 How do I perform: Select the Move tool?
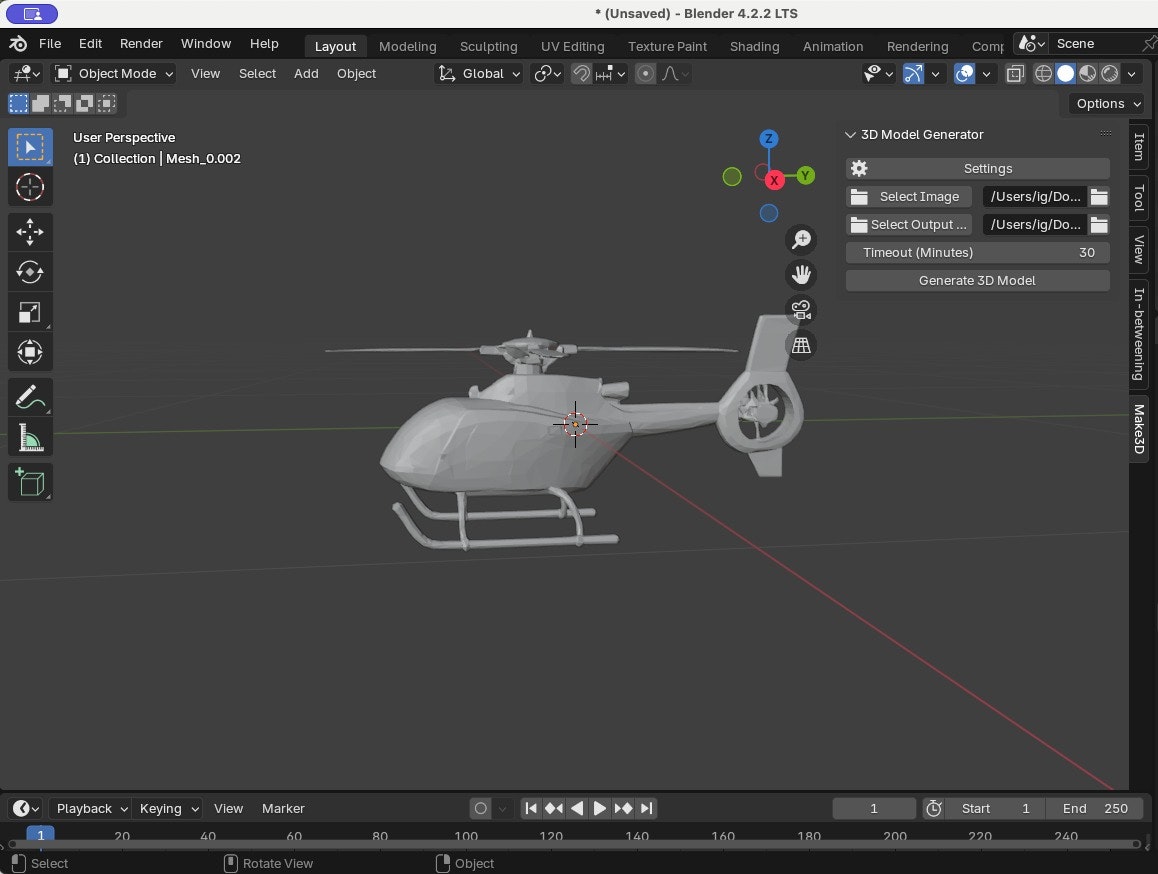point(30,231)
